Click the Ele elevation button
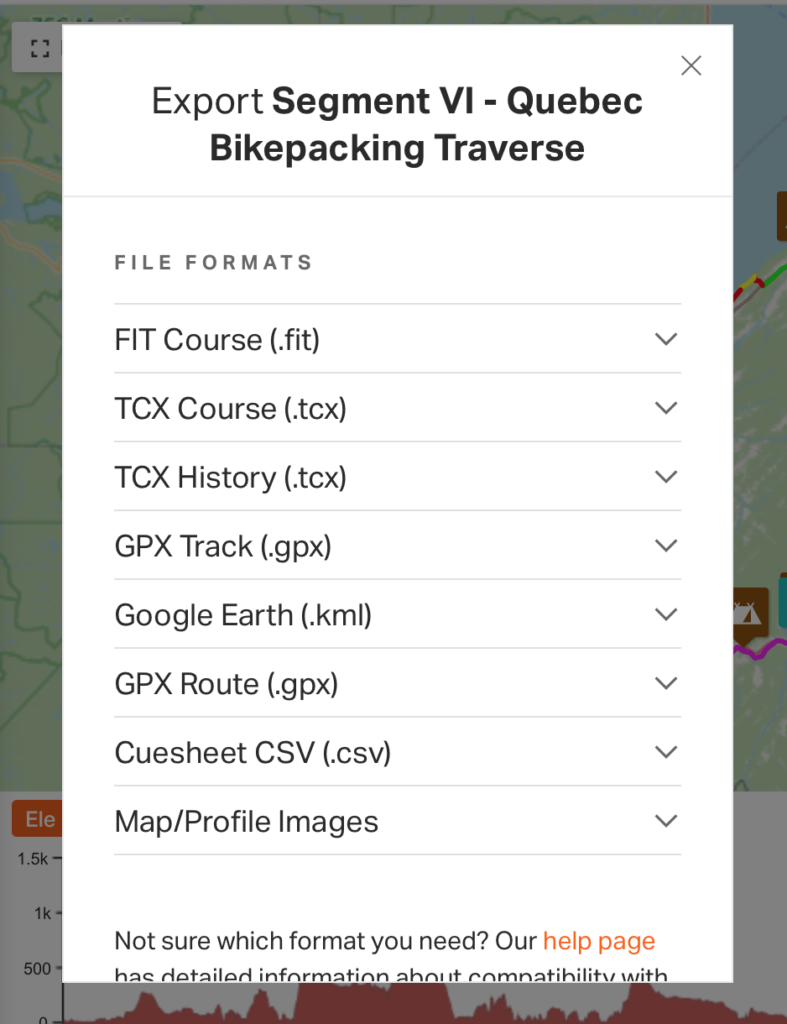Image resolution: width=787 pixels, height=1024 pixels. click(x=38, y=820)
